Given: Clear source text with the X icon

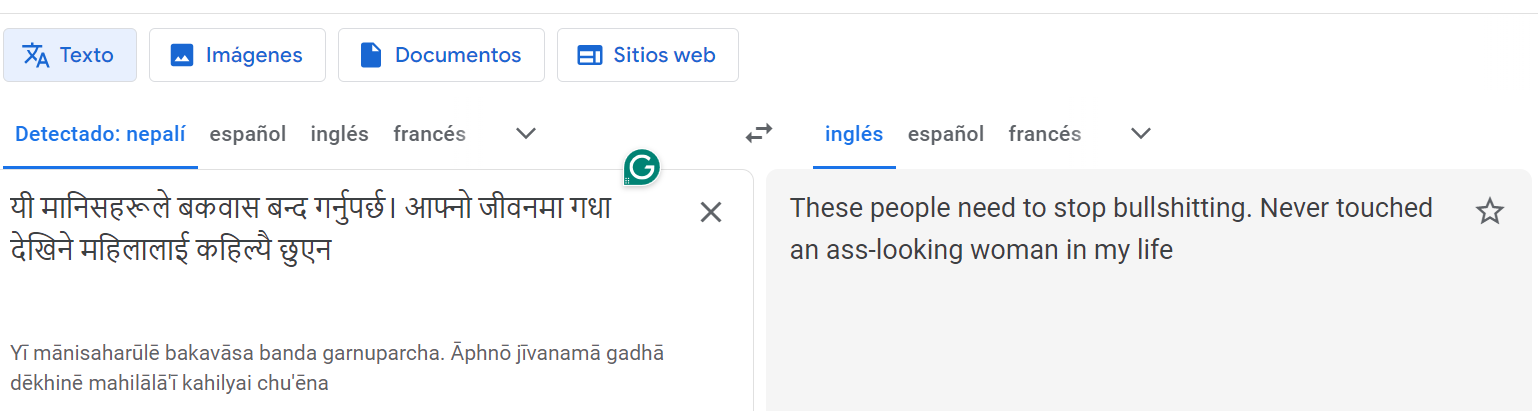Looking at the screenshot, I should (710, 212).
